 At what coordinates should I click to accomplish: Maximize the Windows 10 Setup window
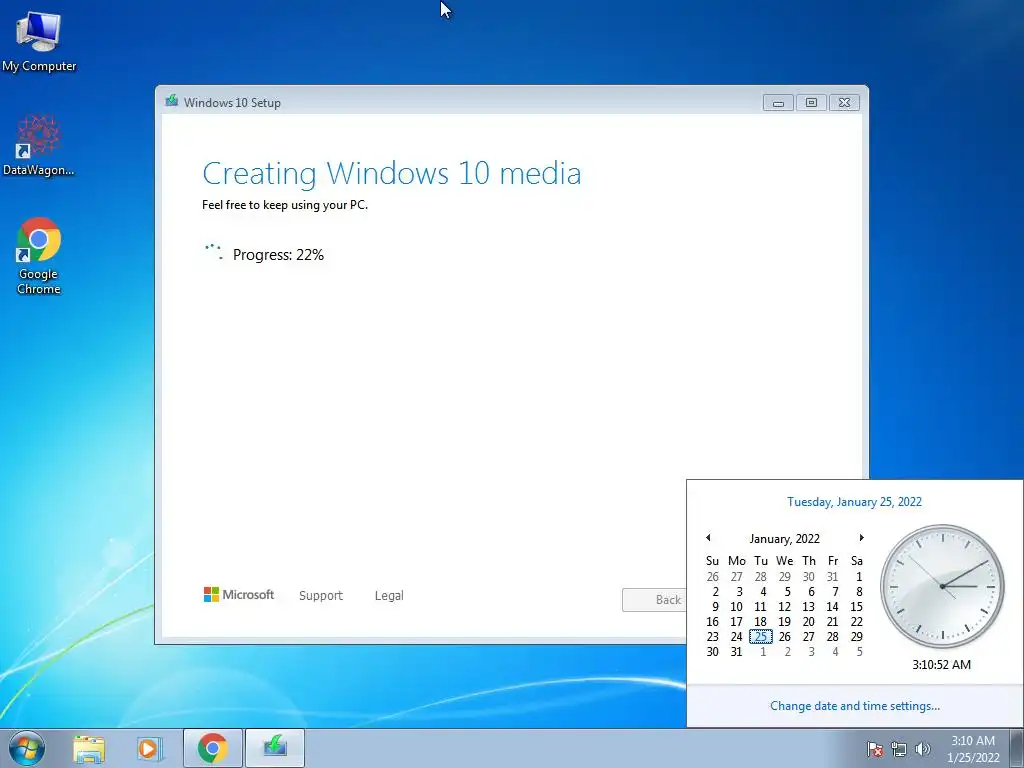(811, 103)
